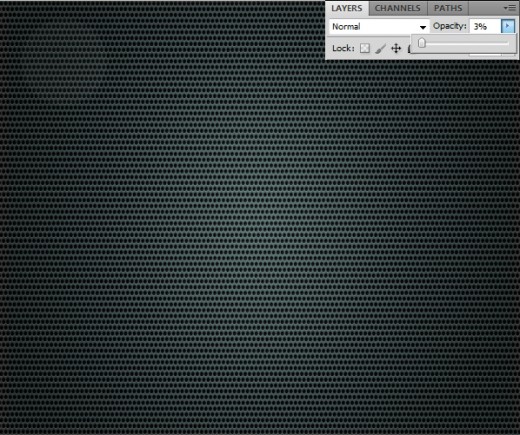Click empty tab bar area beside Paths
Screen dimensions: 520x435
(x=485, y=8)
